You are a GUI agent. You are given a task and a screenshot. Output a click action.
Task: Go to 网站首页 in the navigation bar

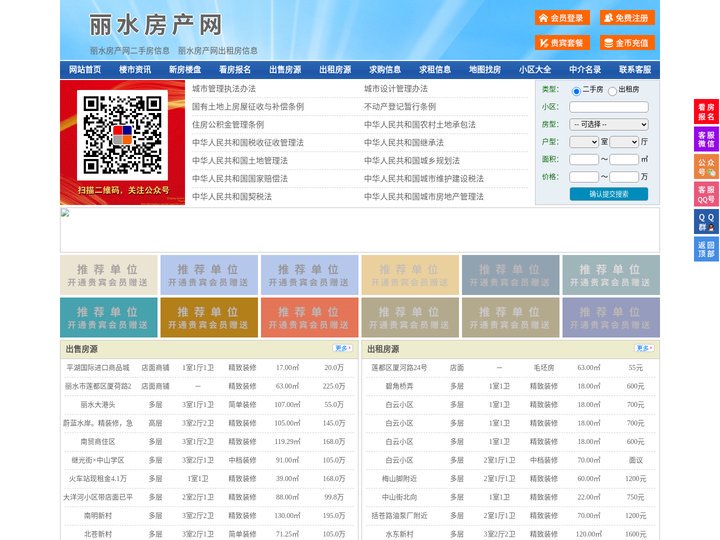(x=85, y=70)
